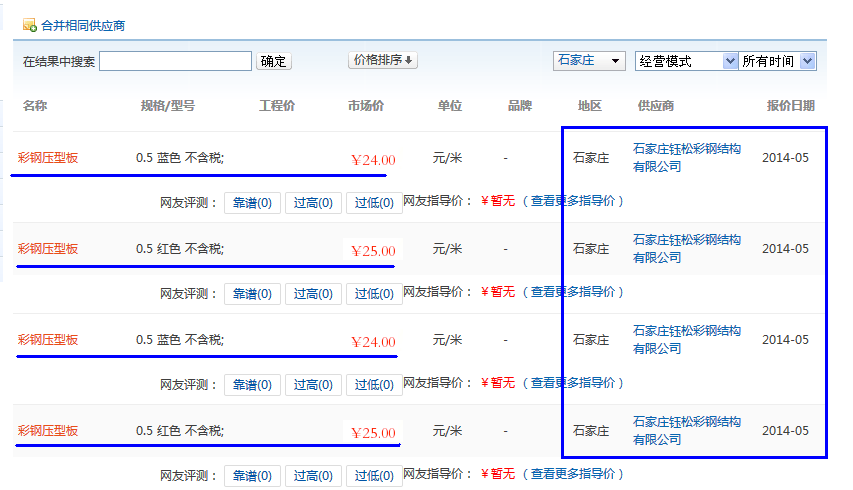This screenshot has height=490, width=853.
Task: Vote 过低(0) under the third row
Action: pyautogui.click(x=374, y=384)
